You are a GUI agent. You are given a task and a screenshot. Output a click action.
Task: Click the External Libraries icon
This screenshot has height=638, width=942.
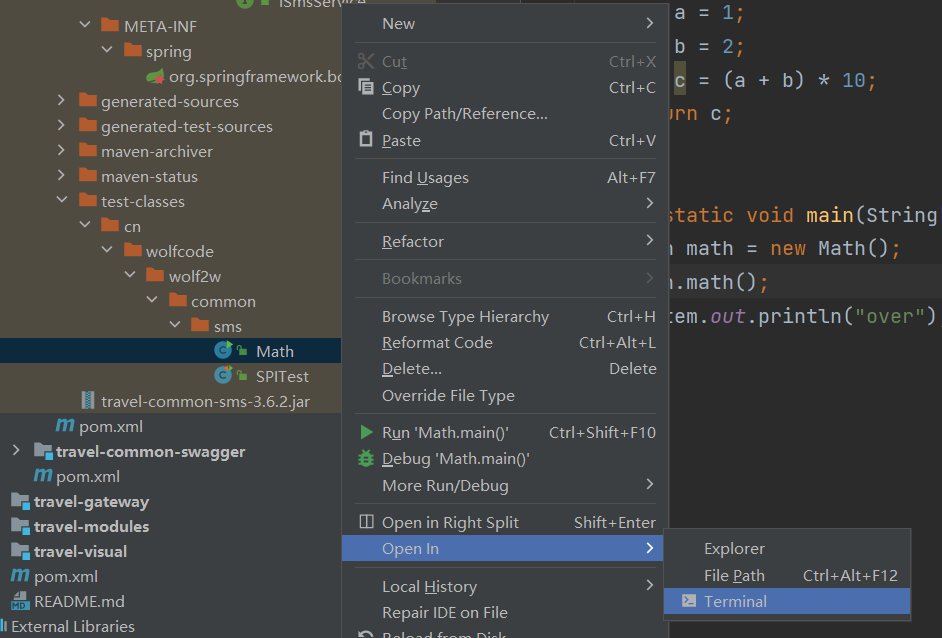pyautogui.click(x=4, y=626)
